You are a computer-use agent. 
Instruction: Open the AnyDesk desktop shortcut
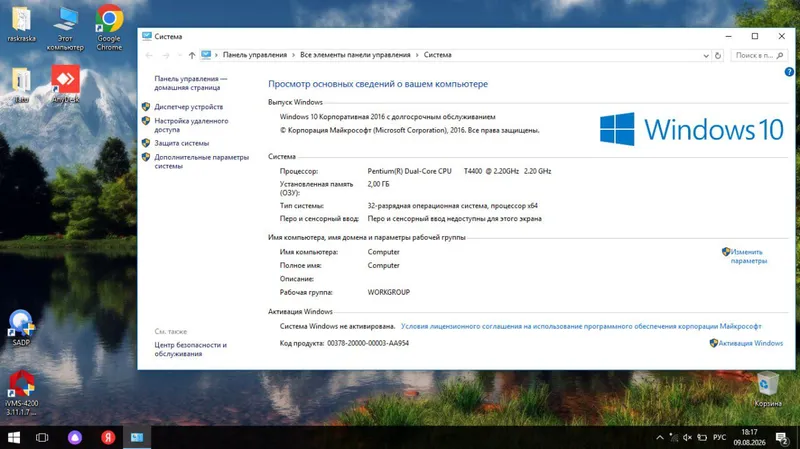coord(65,84)
